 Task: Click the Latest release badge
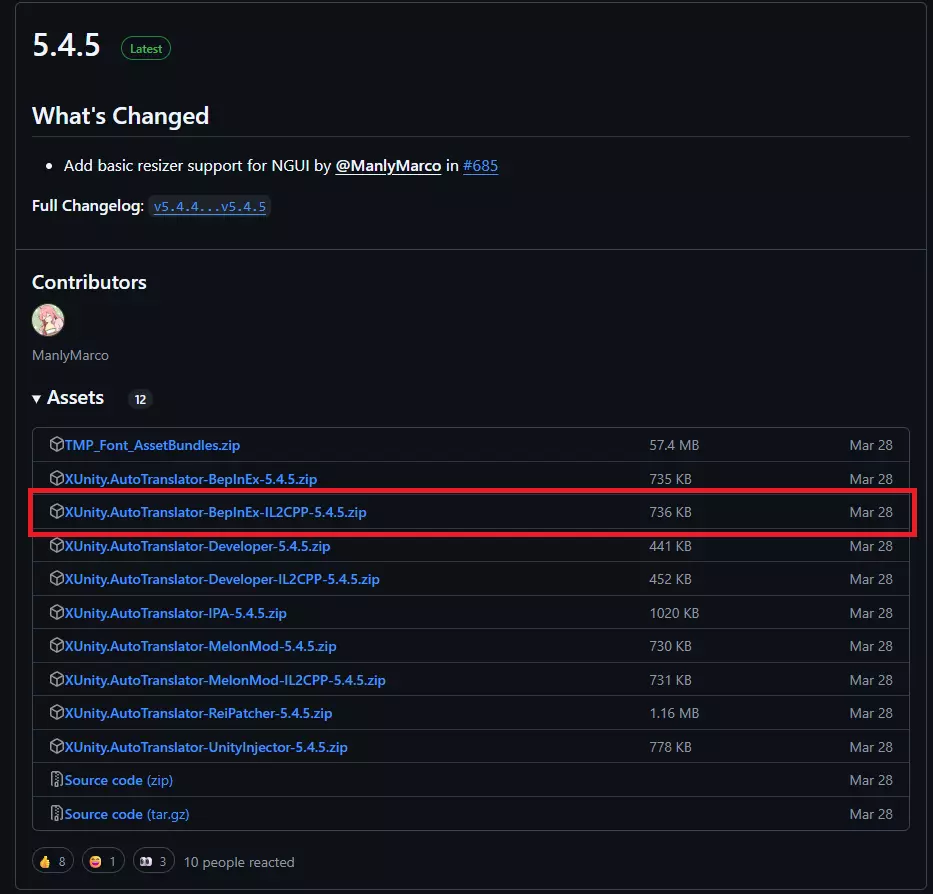click(x=146, y=49)
